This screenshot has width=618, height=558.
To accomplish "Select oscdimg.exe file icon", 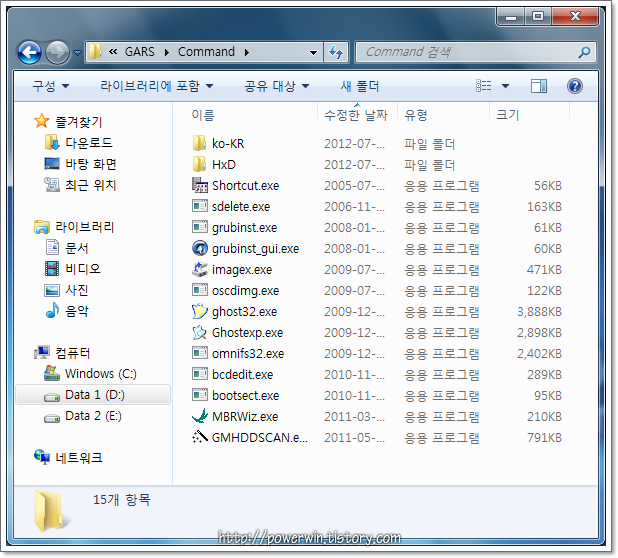I will (199, 290).
